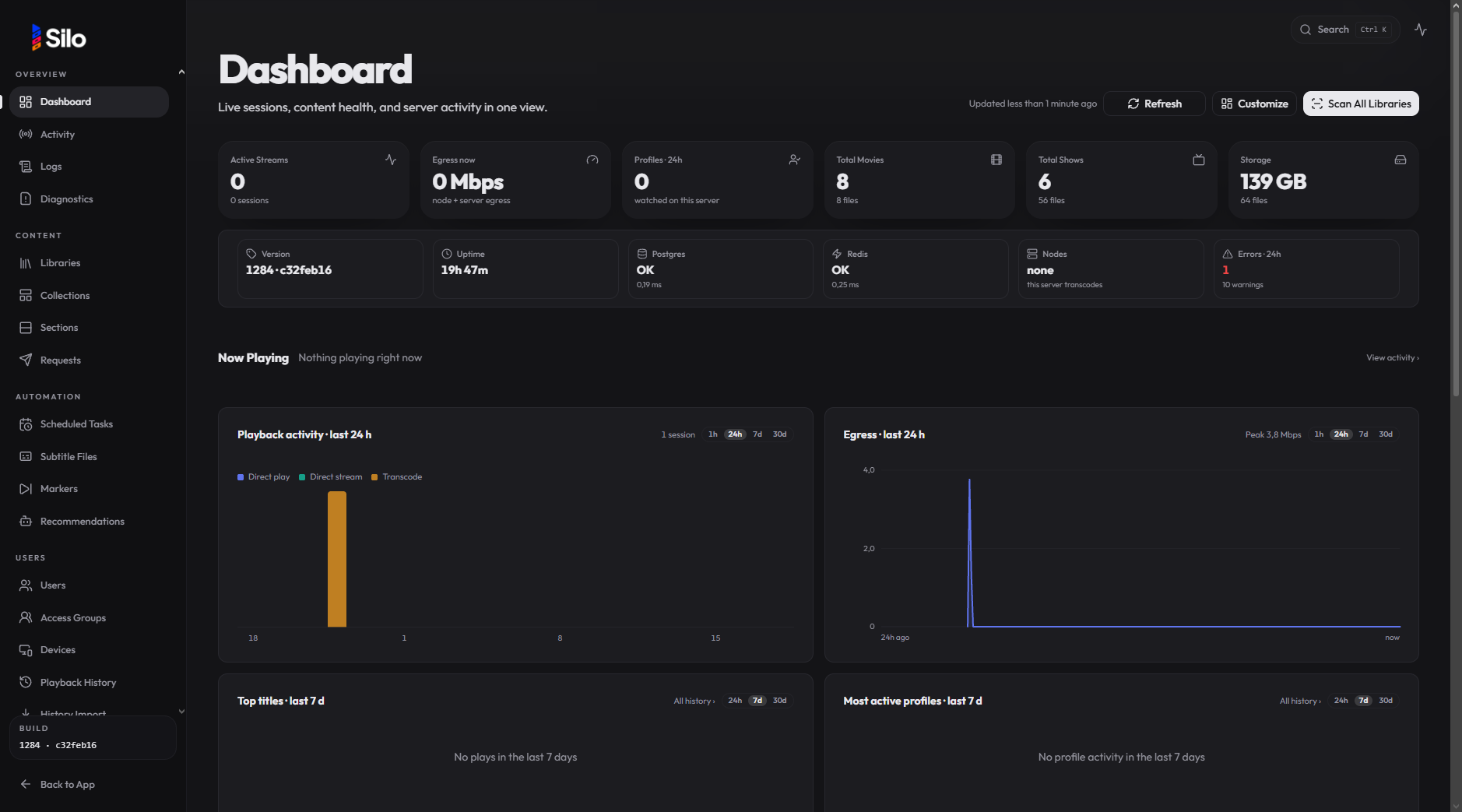Click the Transcode legend swatch
The width and height of the screenshot is (1462, 812).
click(x=374, y=477)
